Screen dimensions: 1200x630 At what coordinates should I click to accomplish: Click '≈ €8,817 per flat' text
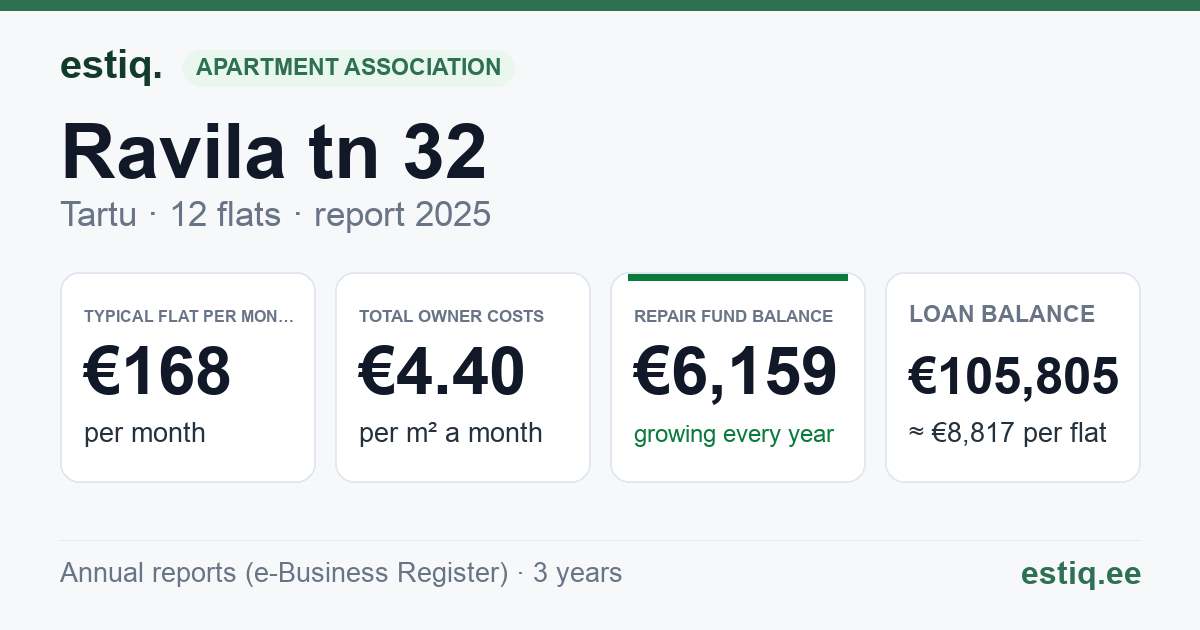click(1008, 434)
